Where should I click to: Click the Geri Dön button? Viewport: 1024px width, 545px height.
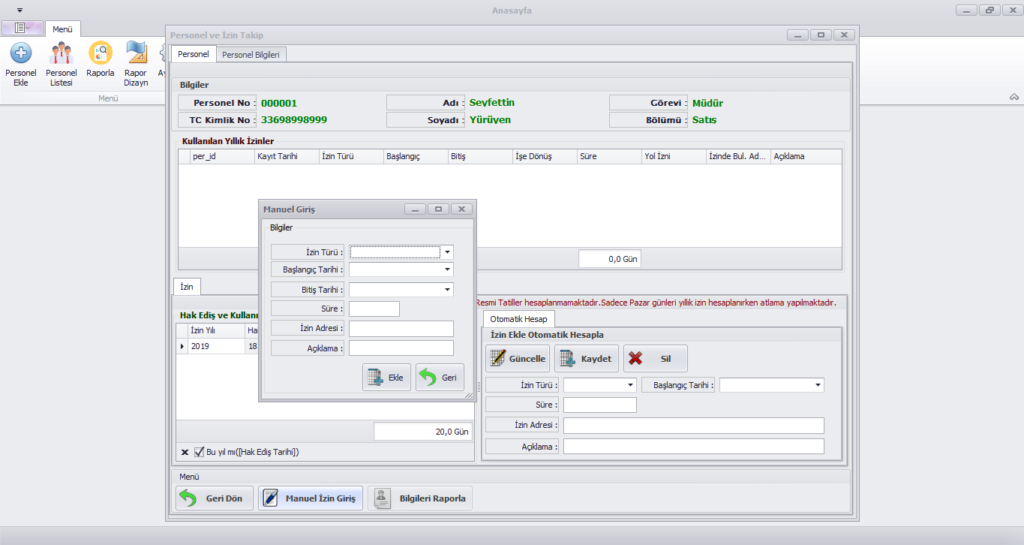pos(214,498)
